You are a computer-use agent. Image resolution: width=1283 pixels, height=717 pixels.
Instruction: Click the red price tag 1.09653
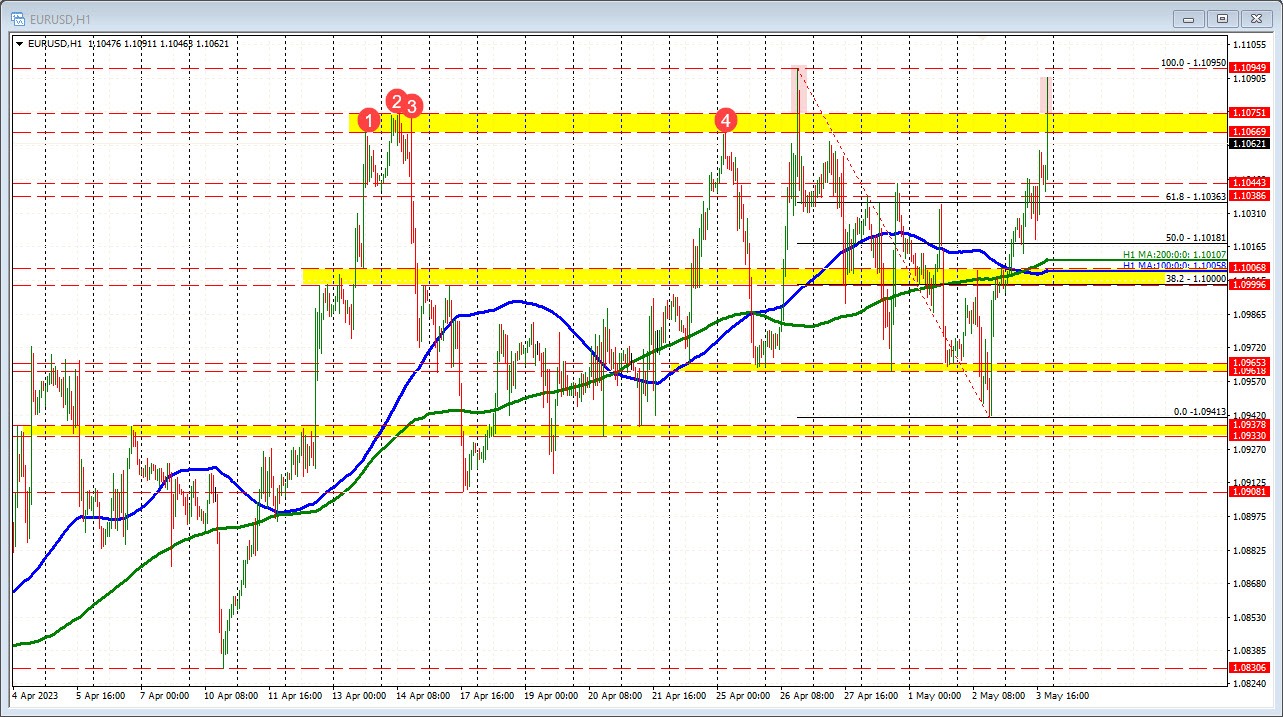coord(1252,363)
